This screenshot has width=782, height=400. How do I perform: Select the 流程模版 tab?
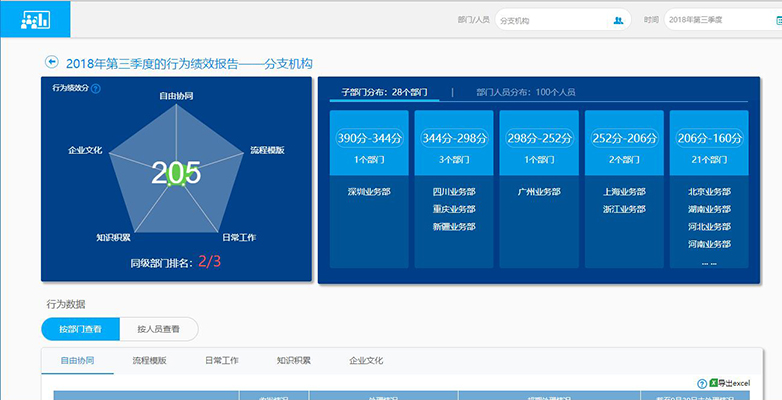click(149, 360)
